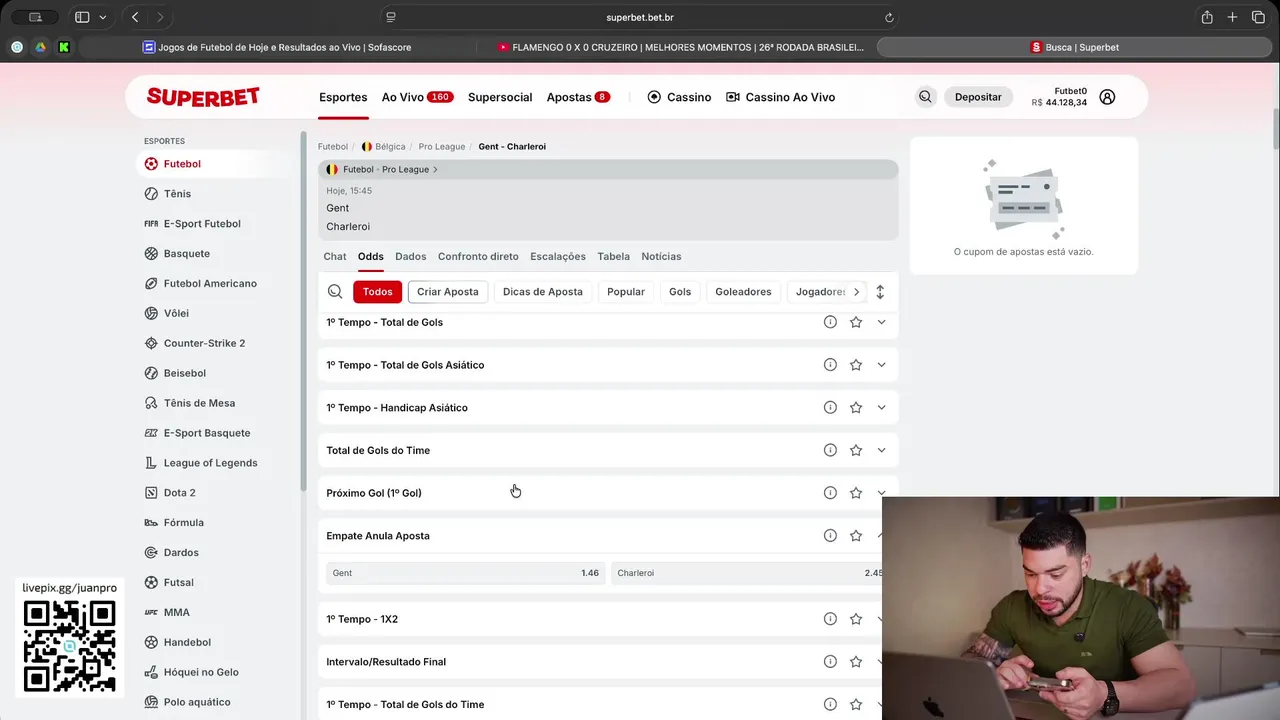1280x720 pixels.
Task: Open League of Legends category
Action: (x=200, y=463)
